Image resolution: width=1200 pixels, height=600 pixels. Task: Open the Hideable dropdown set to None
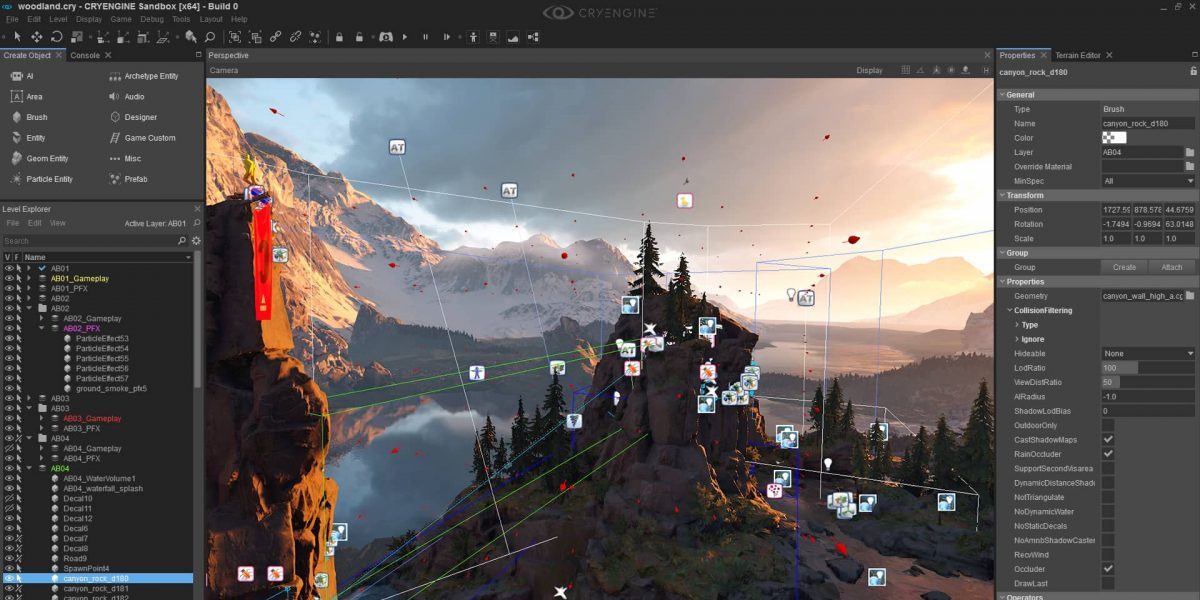coord(1147,353)
